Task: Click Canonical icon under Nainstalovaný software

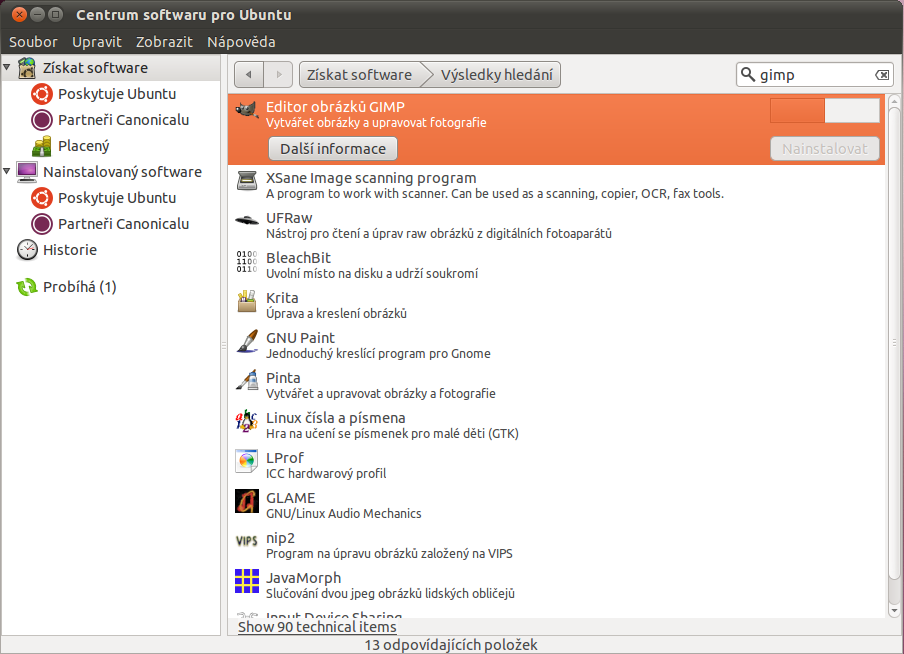Action: point(42,224)
